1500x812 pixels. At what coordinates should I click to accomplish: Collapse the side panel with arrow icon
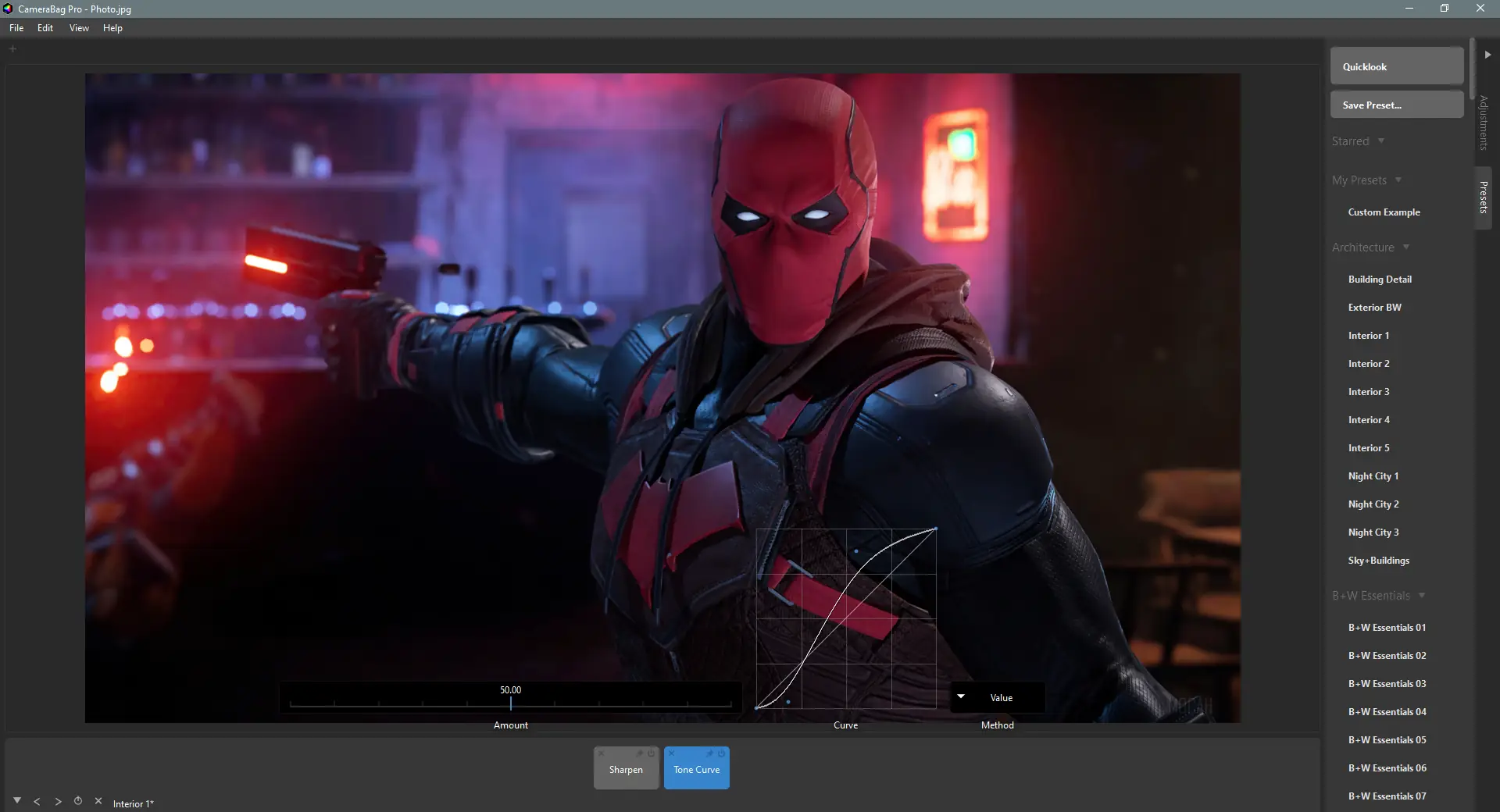(1487, 55)
